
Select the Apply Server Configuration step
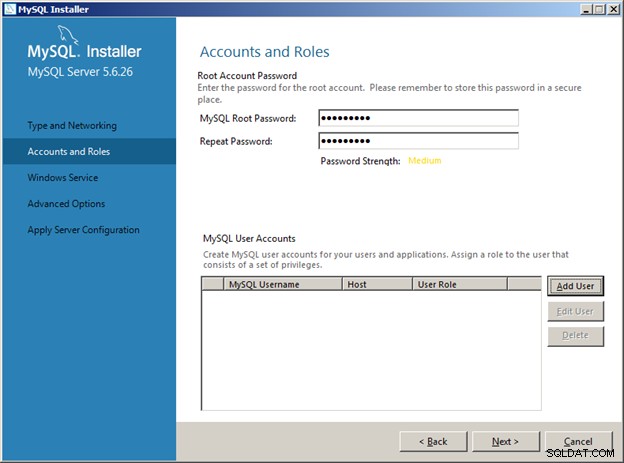click(83, 230)
